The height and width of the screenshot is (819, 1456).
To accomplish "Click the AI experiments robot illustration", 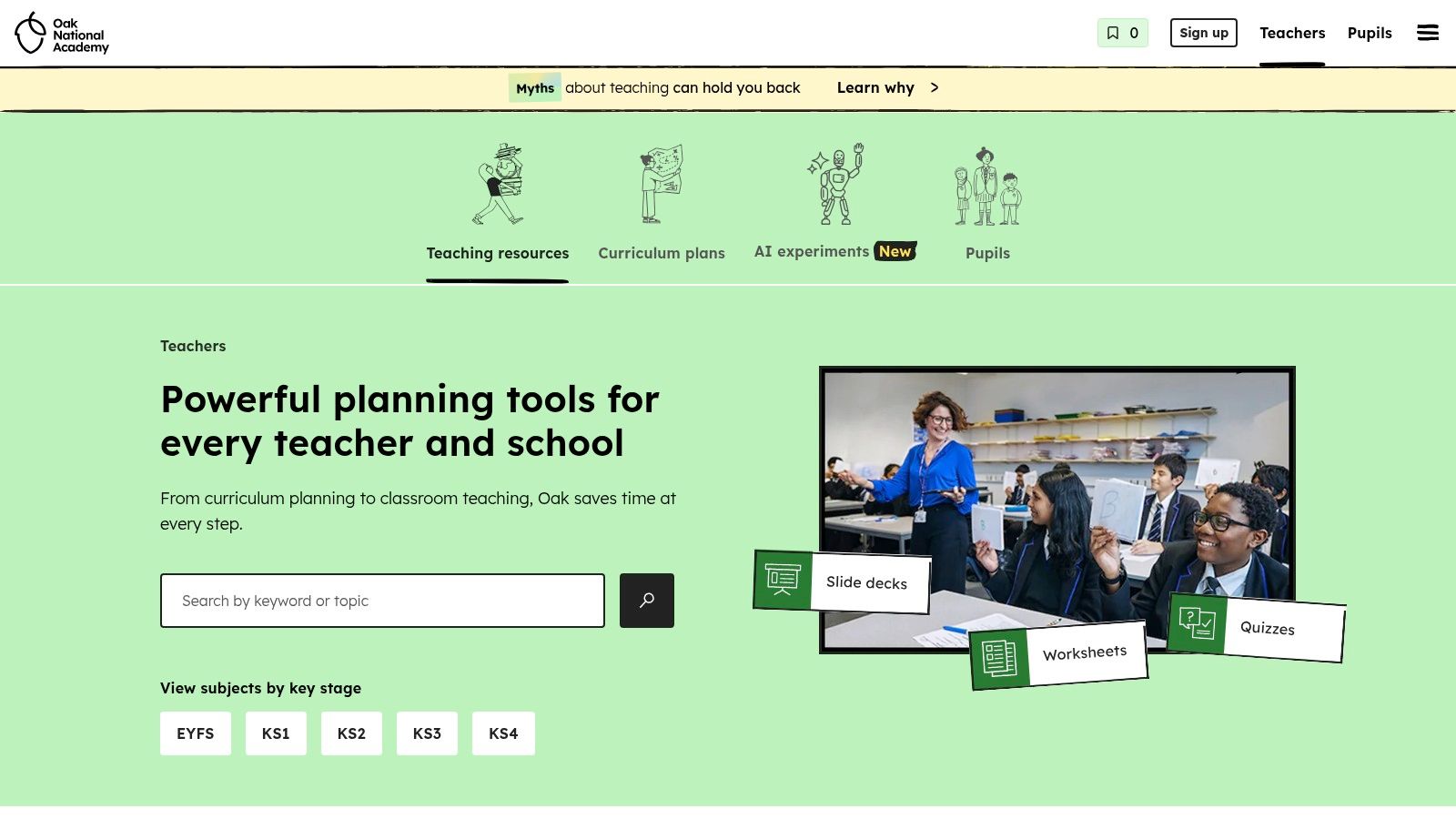I will (835, 184).
